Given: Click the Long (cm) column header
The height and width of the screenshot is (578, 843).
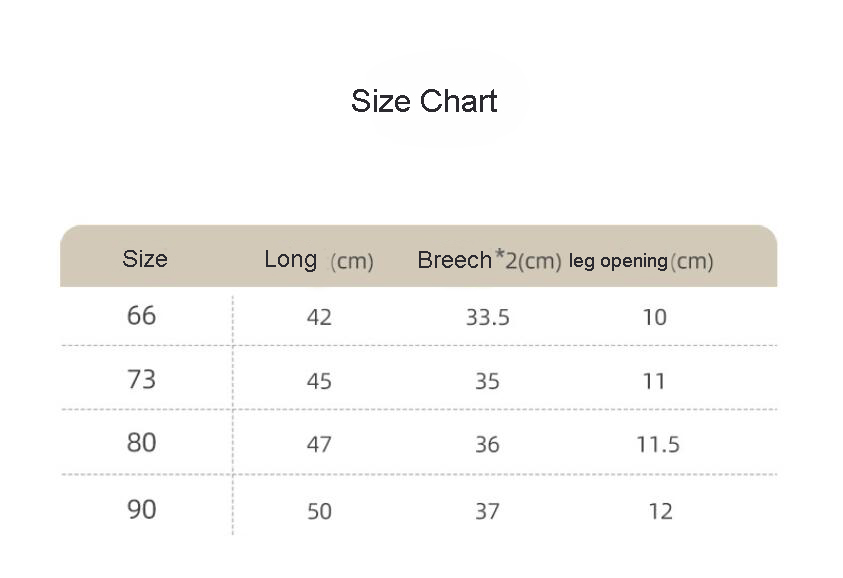Looking at the screenshot, I should (x=318, y=260).
